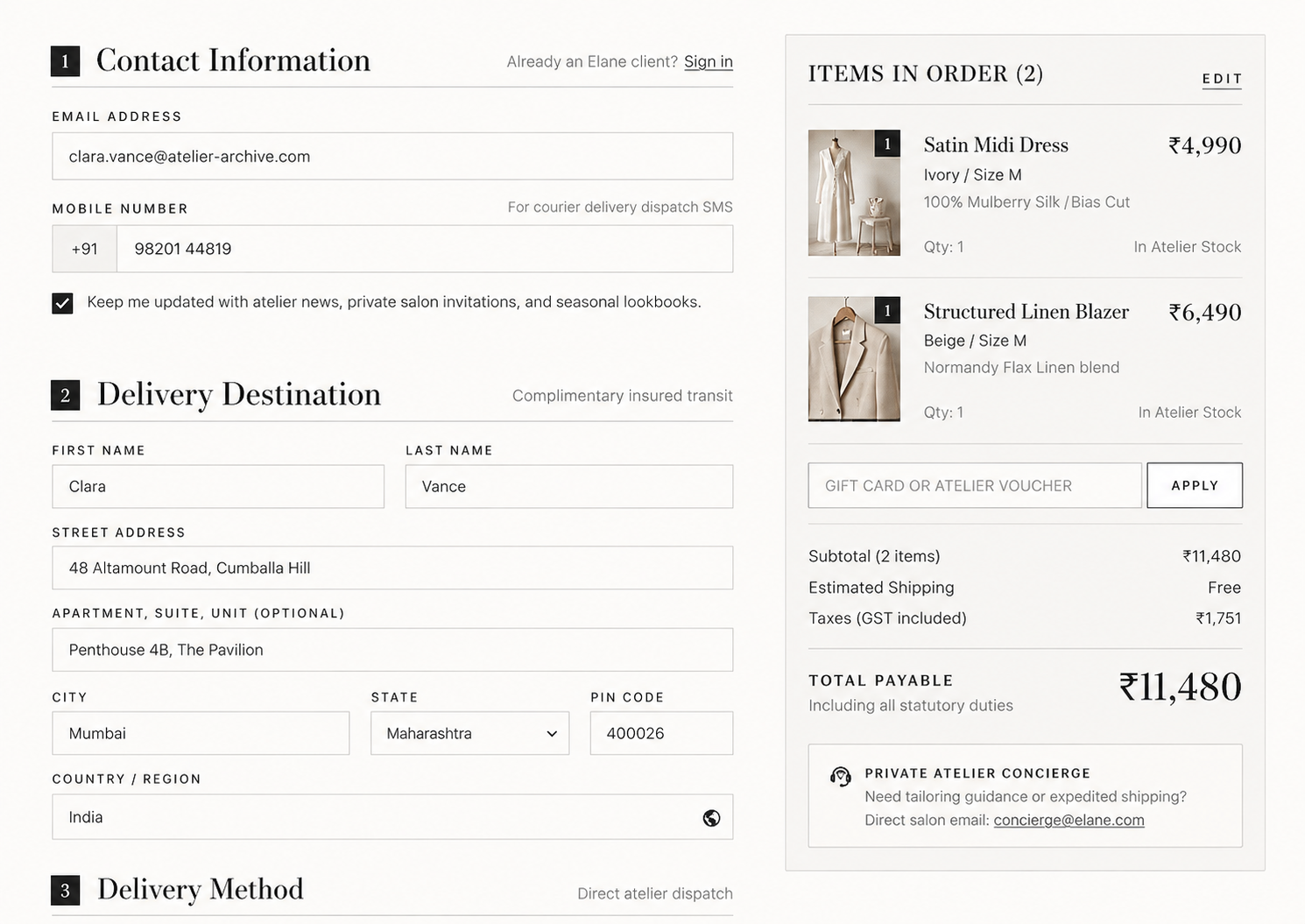The image size is (1305, 924).
Task: Open the State dropdown showing Maharashtra
Action: (x=469, y=733)
